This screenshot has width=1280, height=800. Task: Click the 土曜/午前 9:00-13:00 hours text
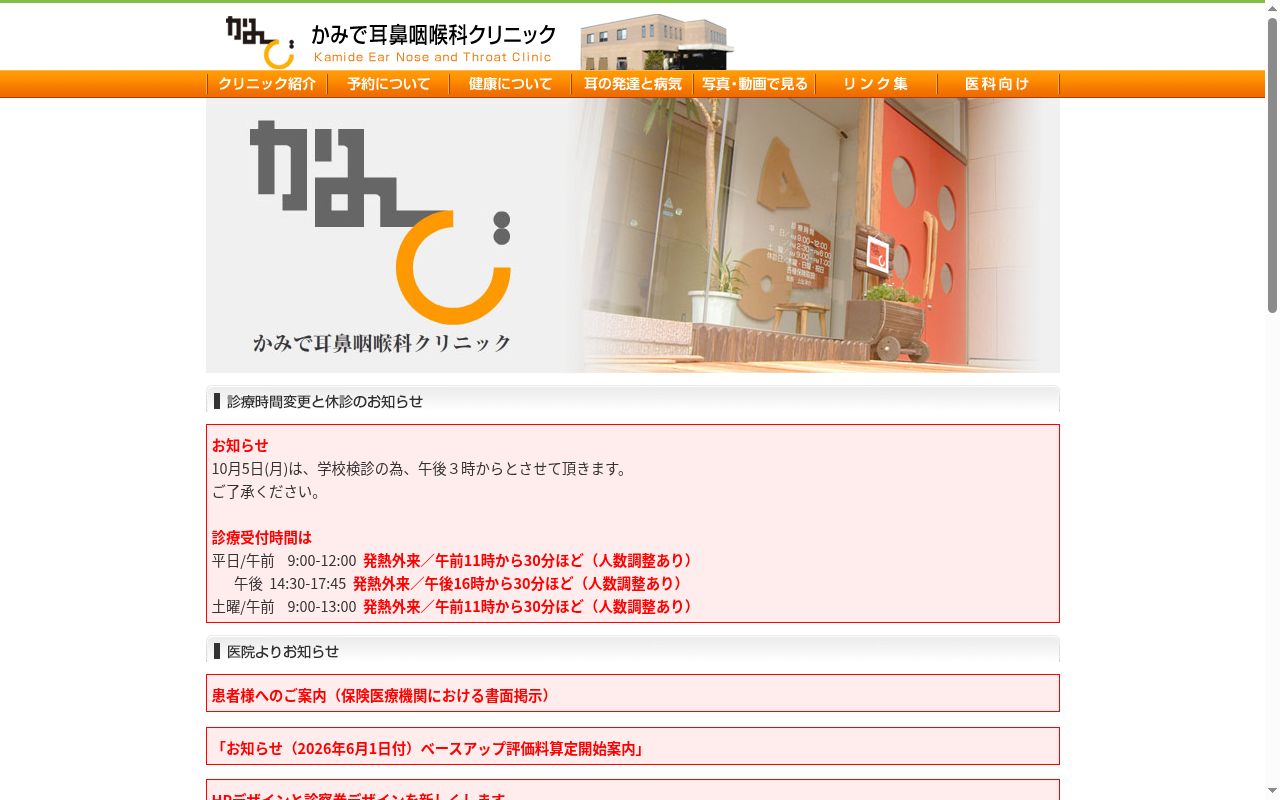click(x=284, y=606)
